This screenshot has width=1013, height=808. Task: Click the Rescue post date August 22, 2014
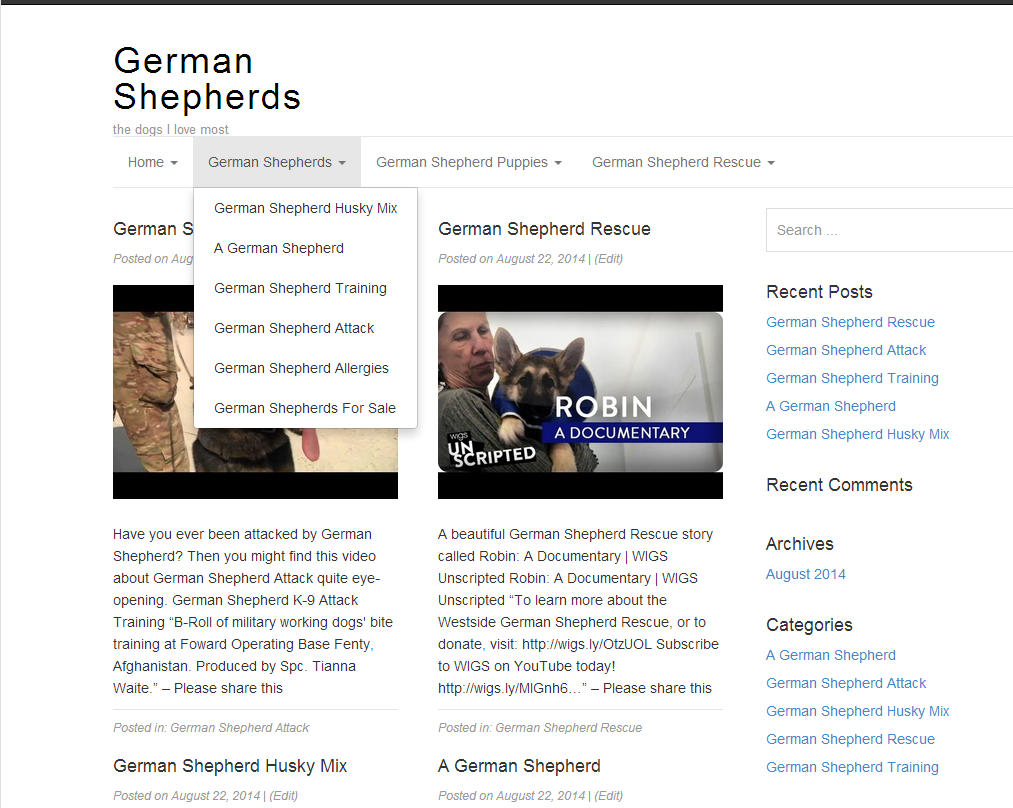click(x=541, y=259)
